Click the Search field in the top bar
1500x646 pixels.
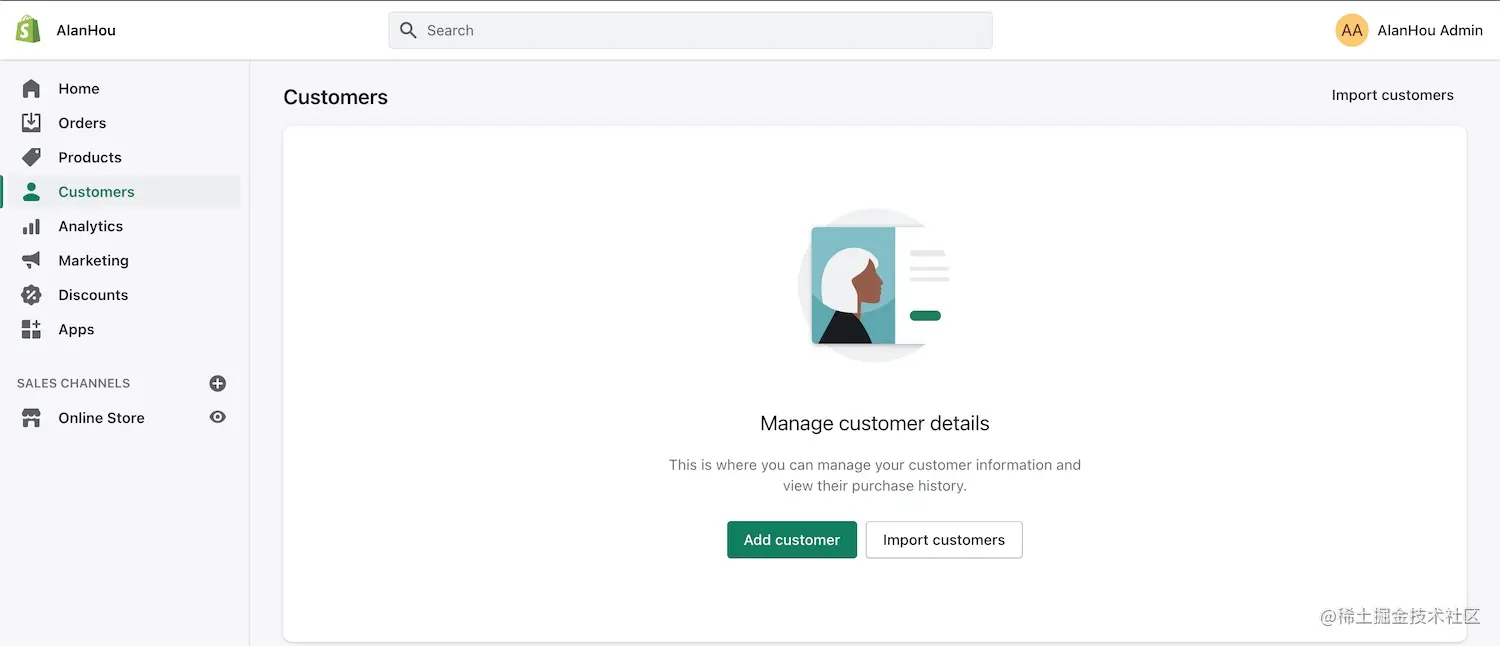click(x=690, y=30)
